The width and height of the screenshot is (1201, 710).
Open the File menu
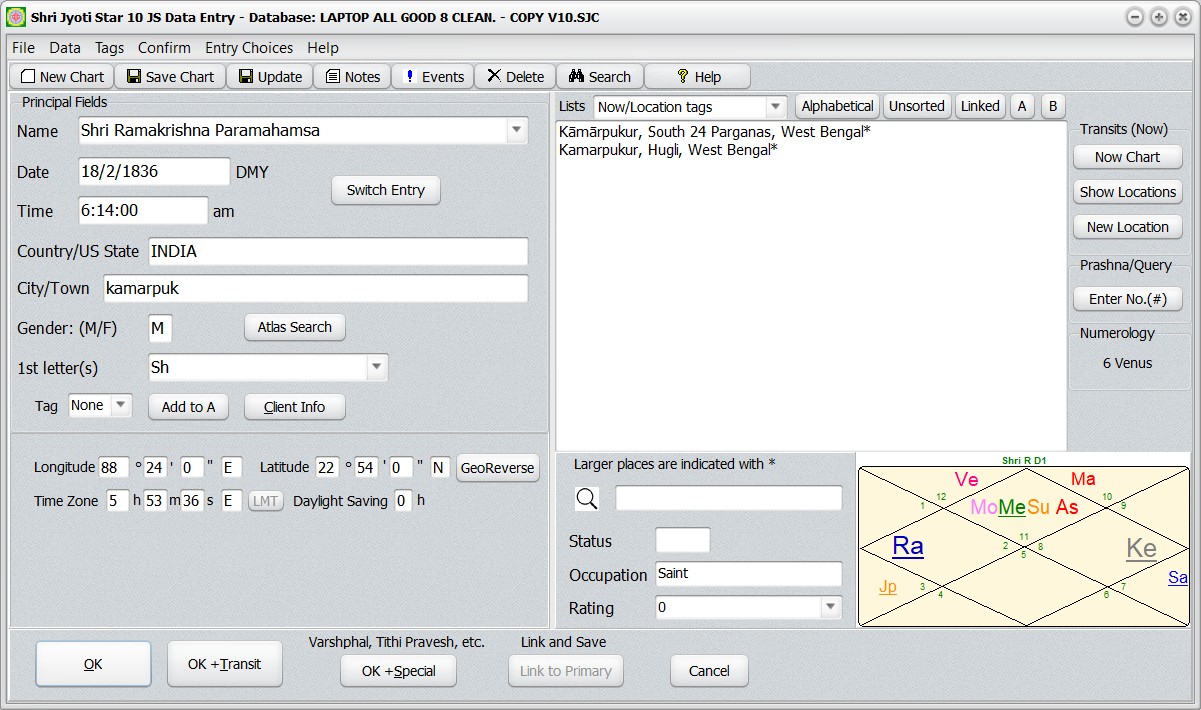[23, 47]
